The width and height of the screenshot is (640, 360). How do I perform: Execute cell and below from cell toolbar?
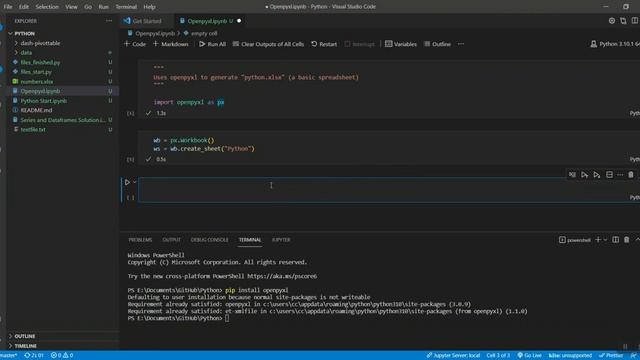point(597,175)
